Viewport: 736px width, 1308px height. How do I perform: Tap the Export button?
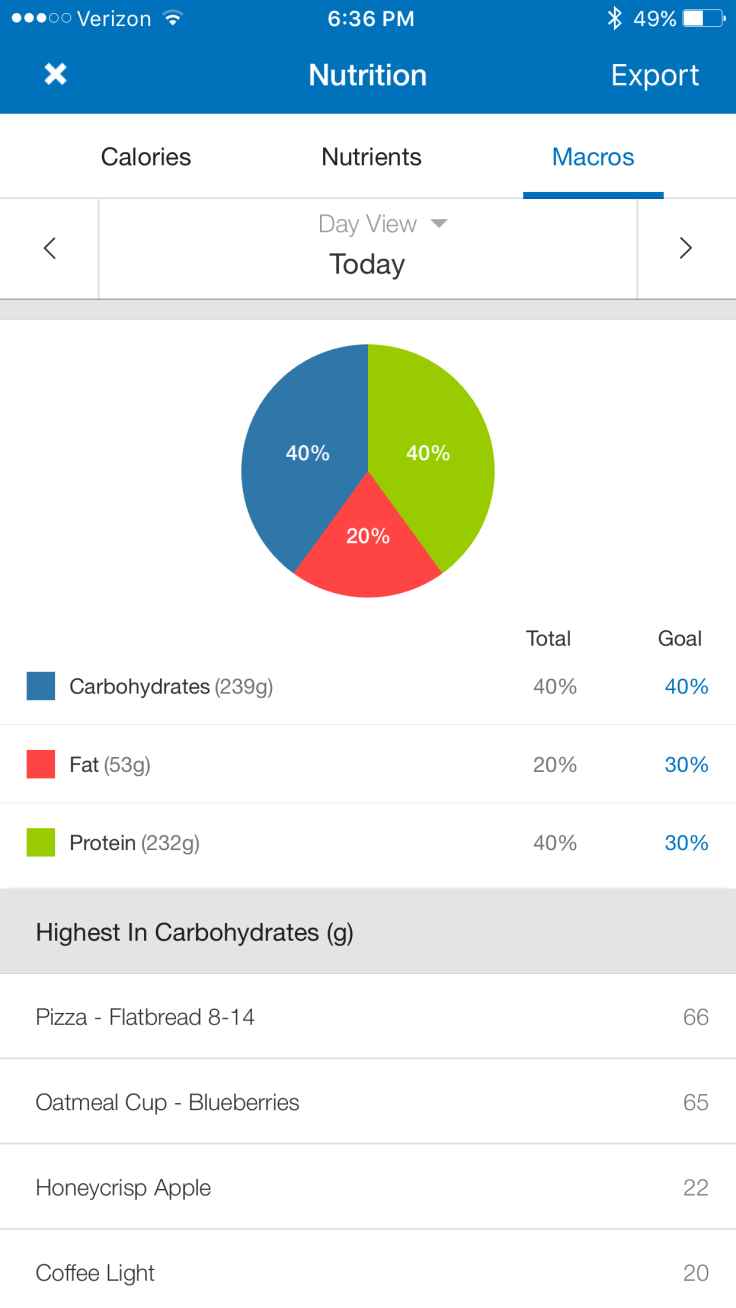655,75
